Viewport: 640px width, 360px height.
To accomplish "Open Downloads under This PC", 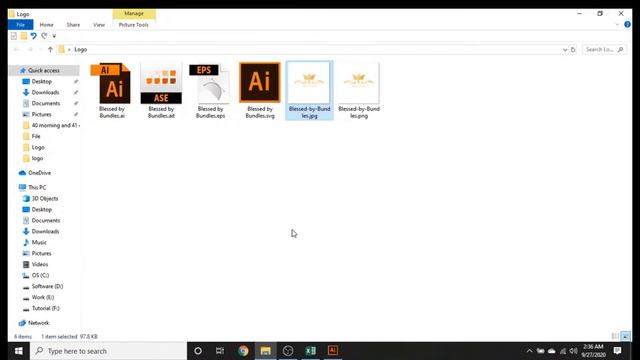I will pos(45,231).
